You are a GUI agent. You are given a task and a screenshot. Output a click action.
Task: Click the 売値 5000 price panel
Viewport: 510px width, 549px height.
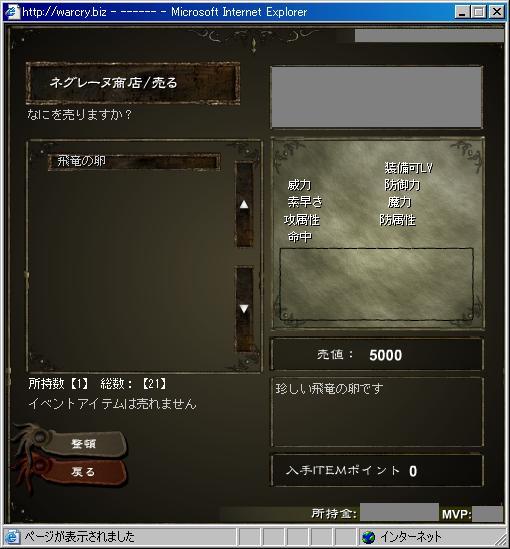[377, 354]
